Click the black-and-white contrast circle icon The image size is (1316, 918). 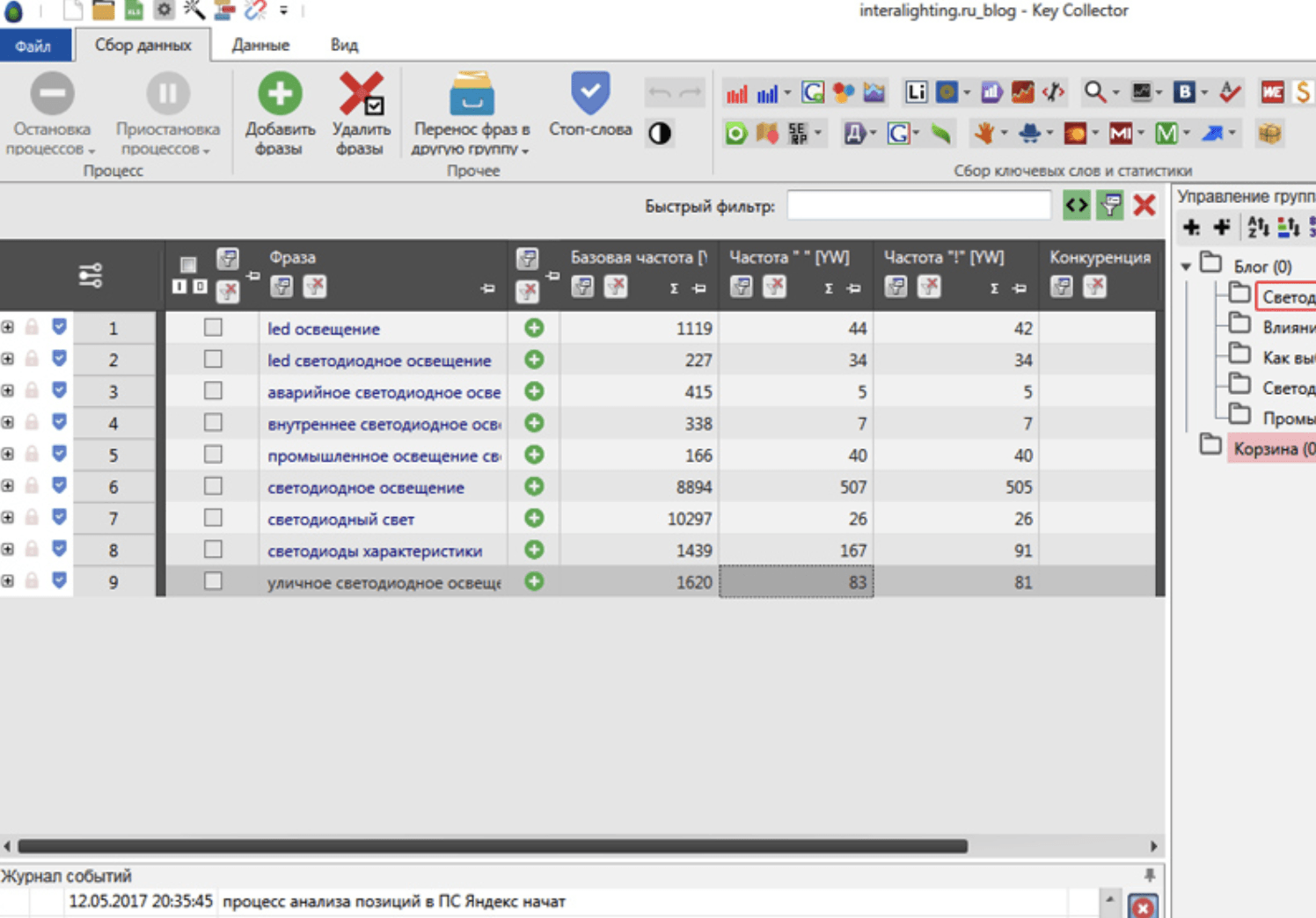(x=660, y=133)
